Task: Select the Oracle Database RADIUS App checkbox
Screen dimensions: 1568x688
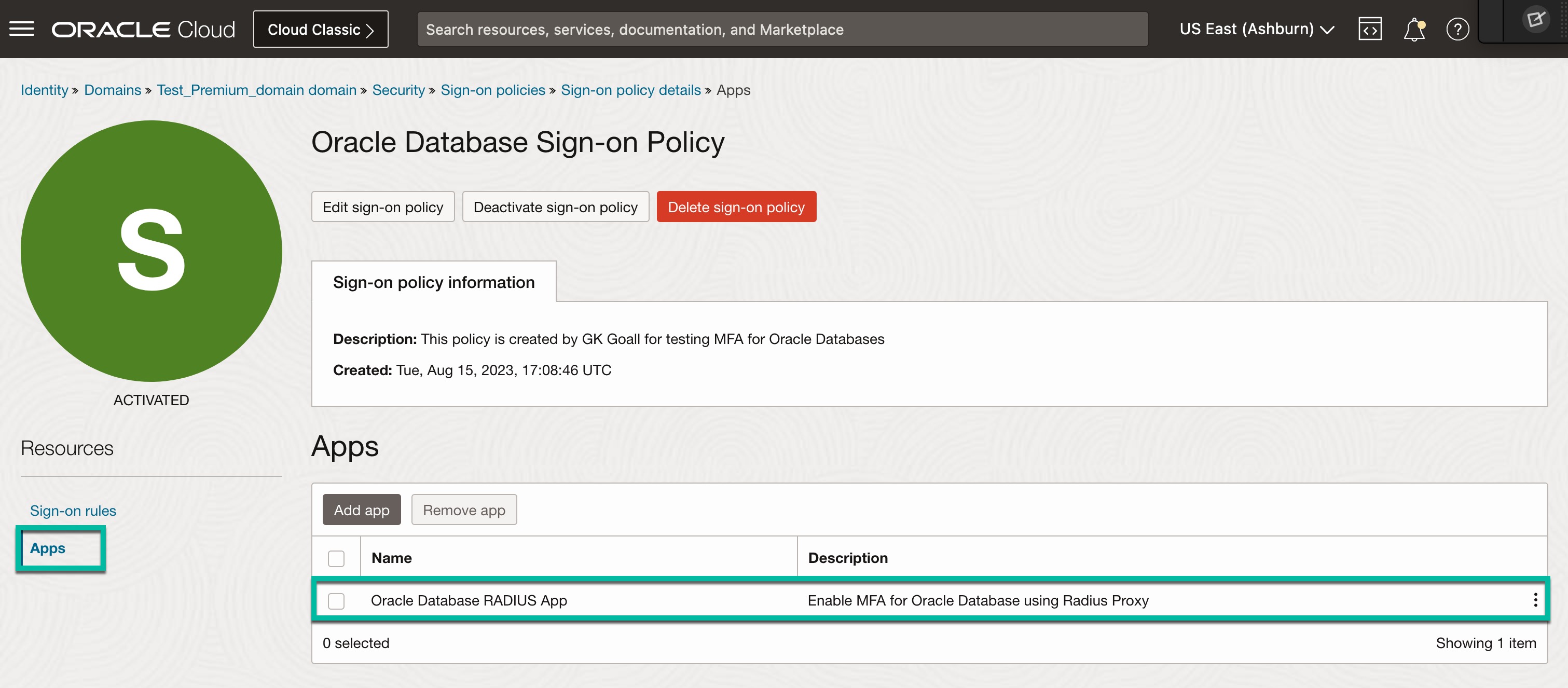Action: point(336,600)
